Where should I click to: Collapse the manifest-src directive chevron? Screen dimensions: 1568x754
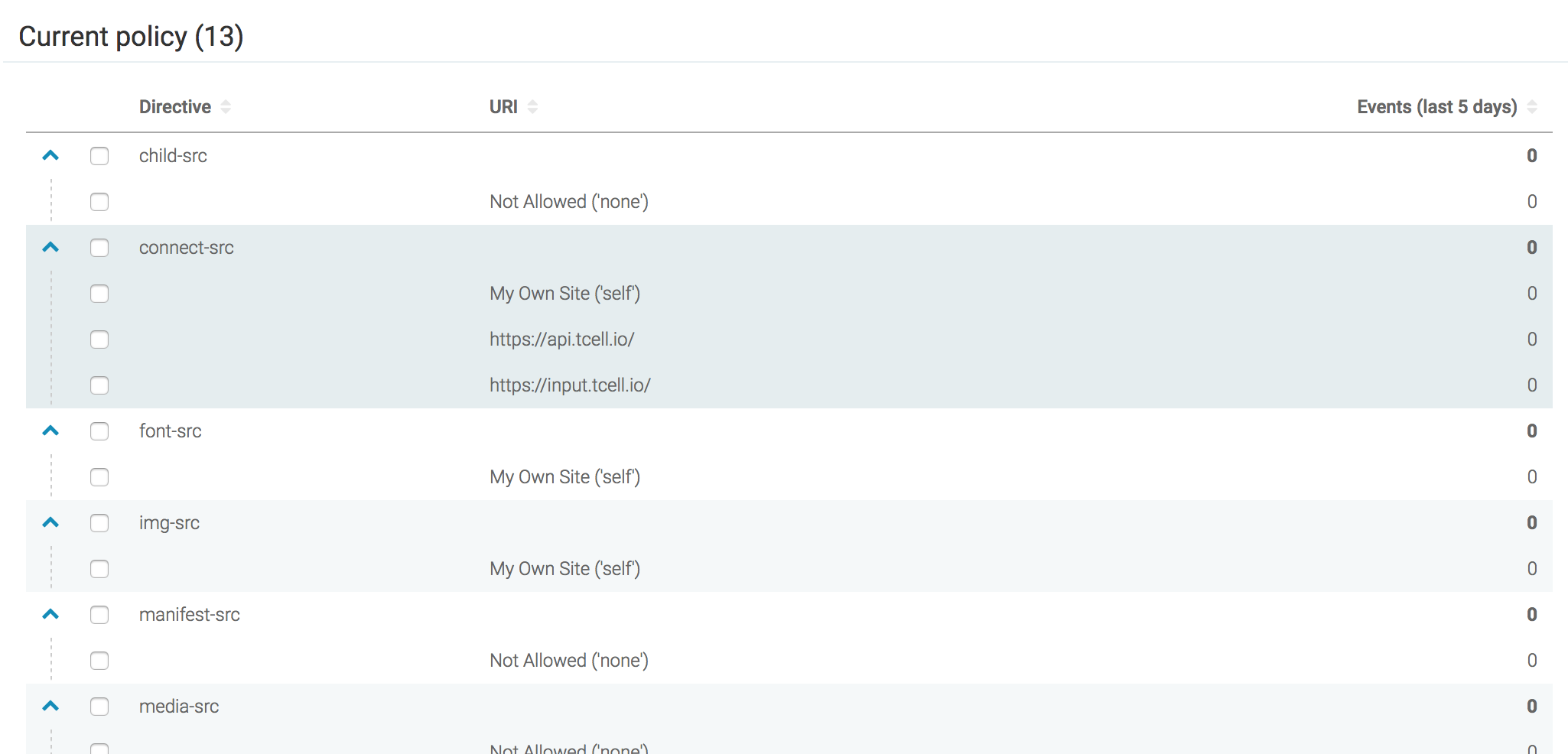point(50,615)
